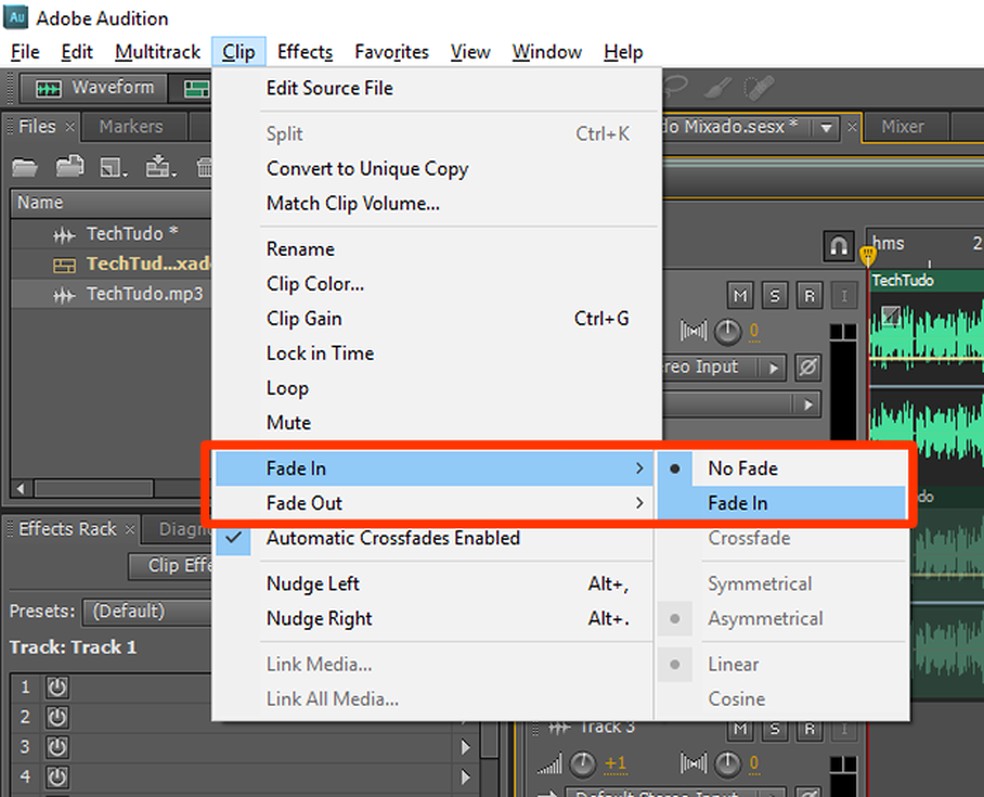Toggle power for effects slot 4
This screenshot has height=797, width=984.
click(57, 777)
